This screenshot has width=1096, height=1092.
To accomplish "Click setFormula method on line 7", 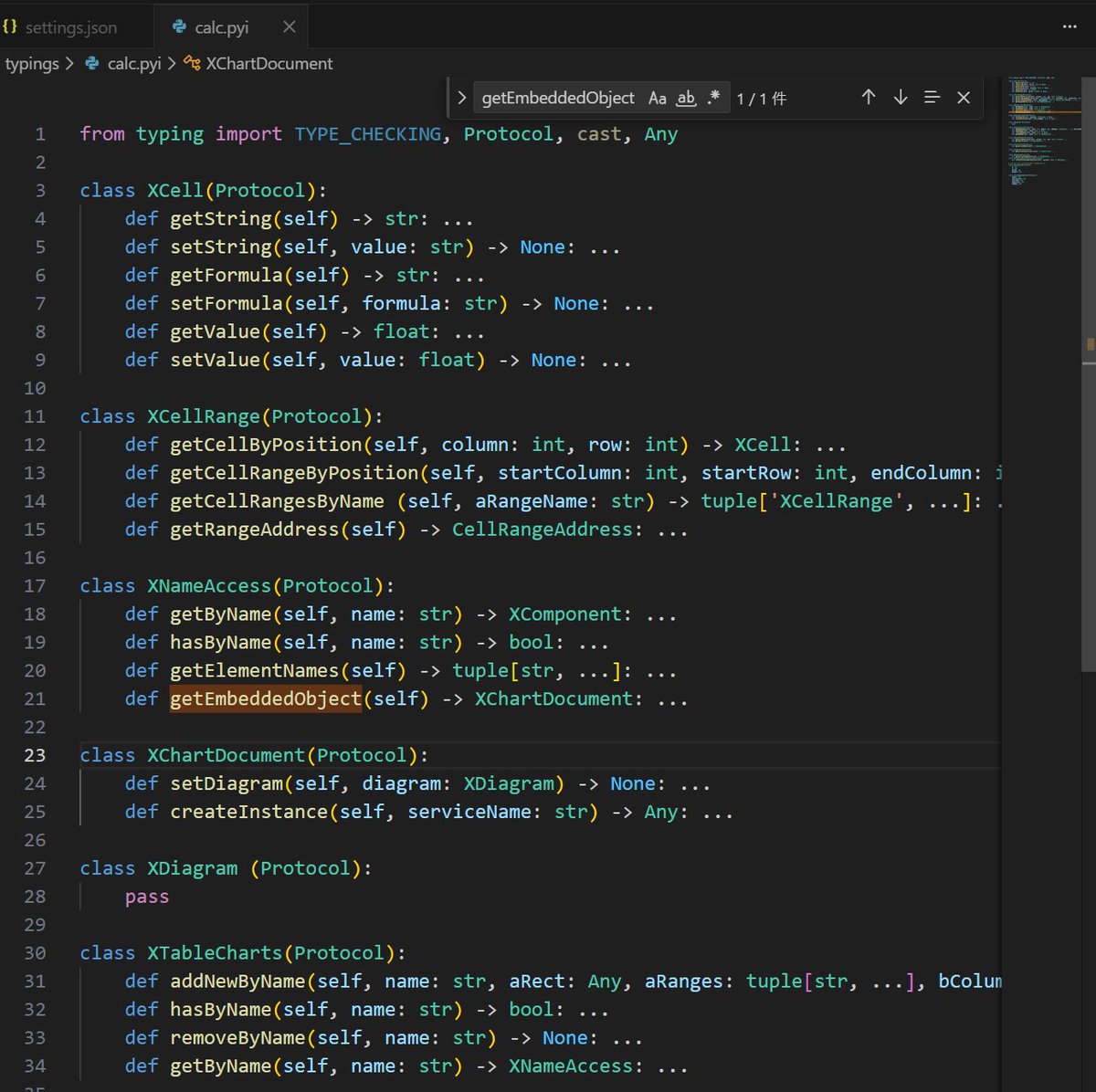I will [x=227, y=303].
